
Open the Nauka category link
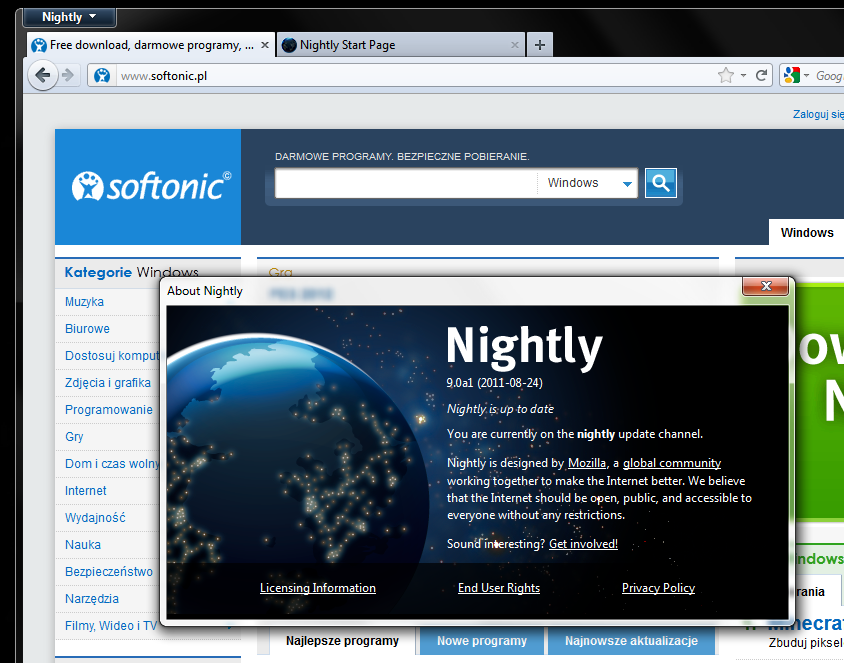coord(83,545)
